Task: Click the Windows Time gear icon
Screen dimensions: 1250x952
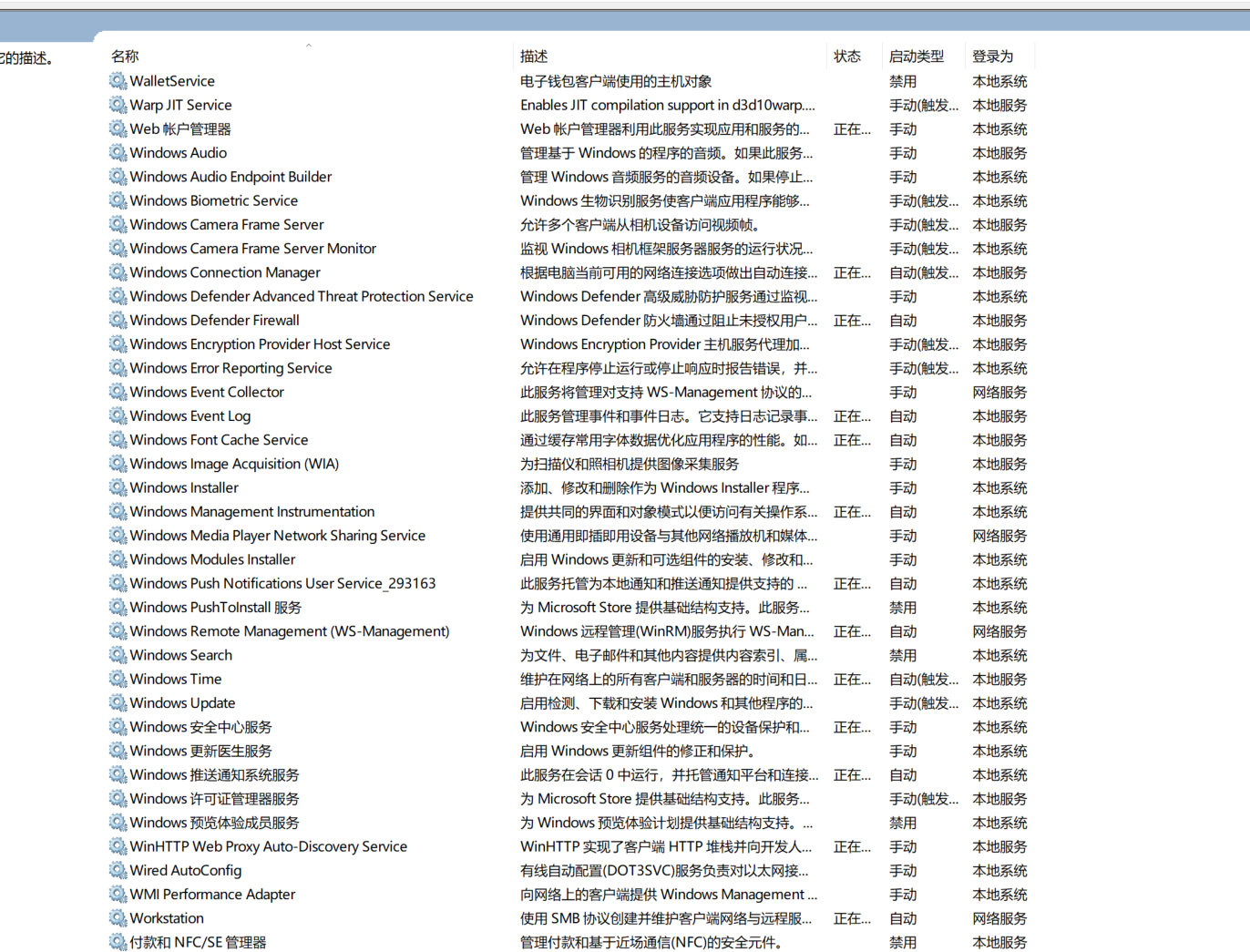Action: [118, 679]
